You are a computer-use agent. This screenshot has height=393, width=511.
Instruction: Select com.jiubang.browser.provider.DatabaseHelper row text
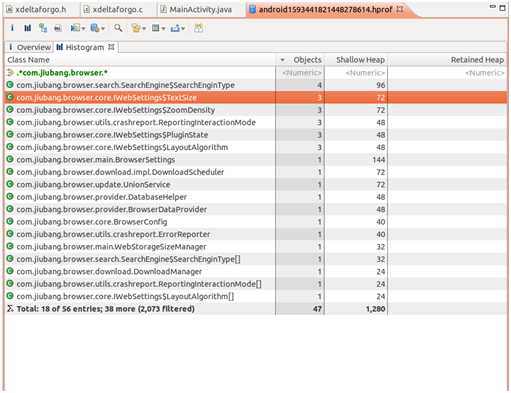tap(102, 197)
